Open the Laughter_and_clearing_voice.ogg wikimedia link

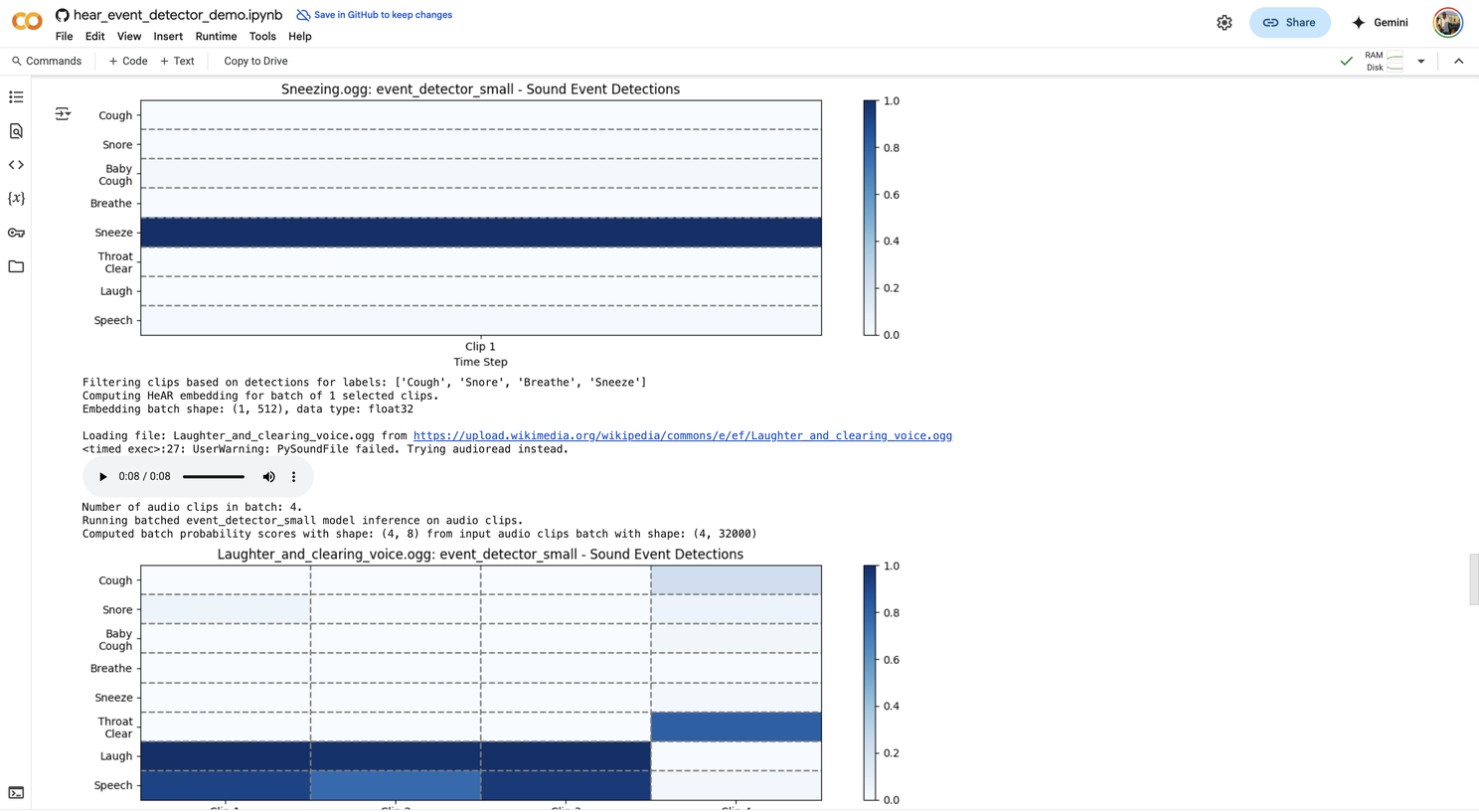tap(682, 435)
